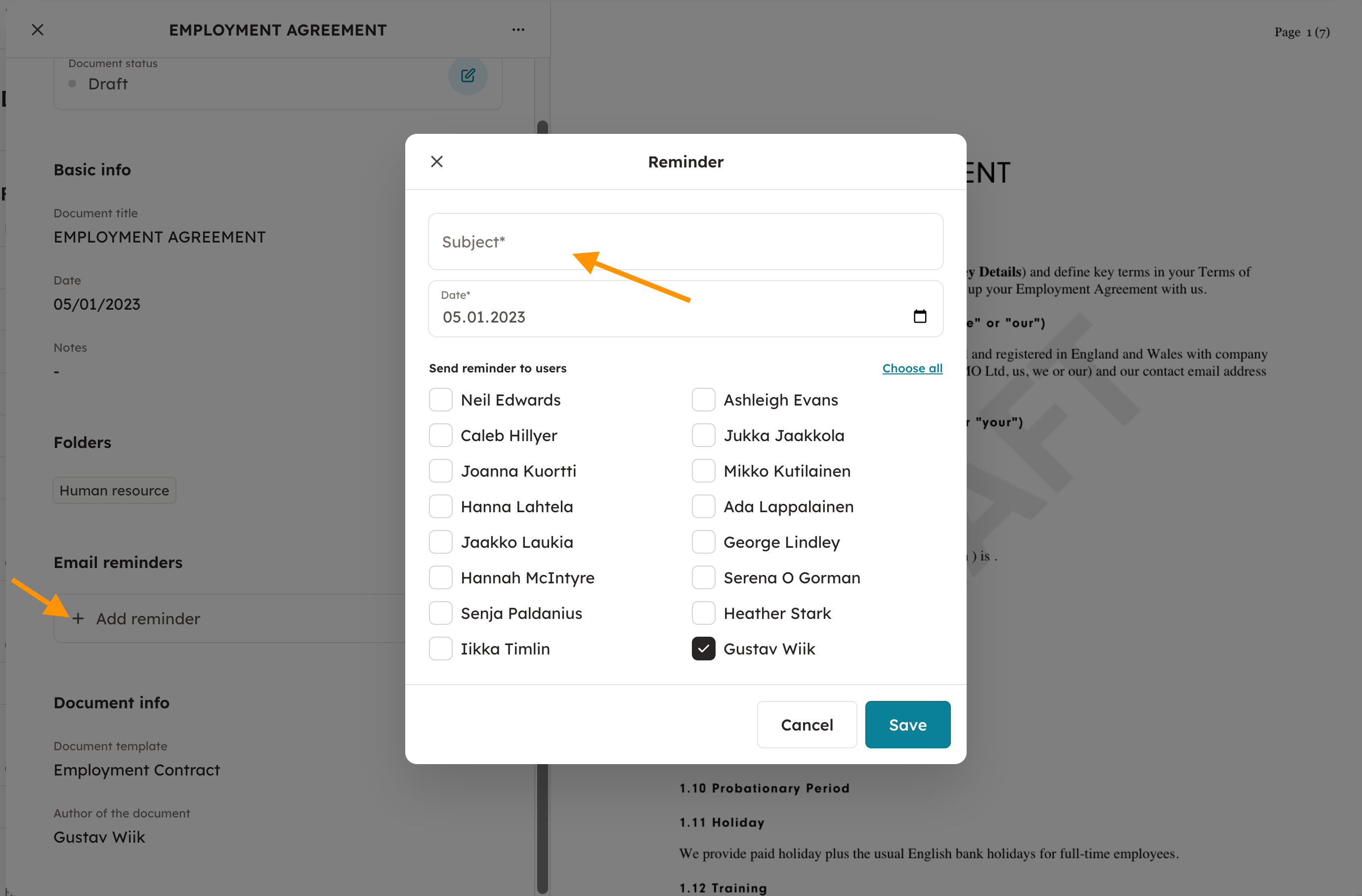The width and height of the screenshot is (1362, 896).
Task: Save the reminder
Action: coord(907,725)
